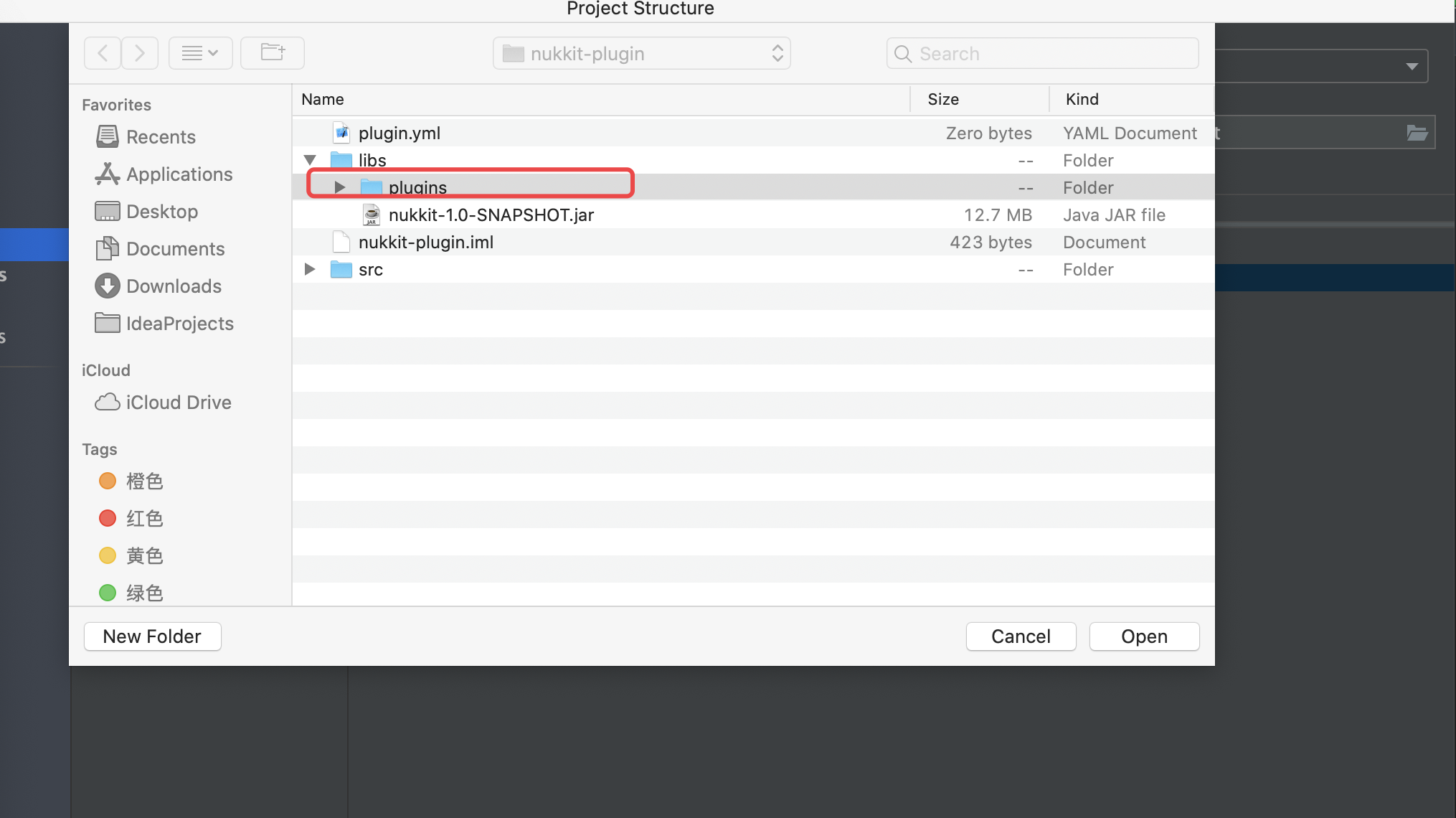Click the new folder toolbar icon
The image size is (1456, 818).
pos(272,53)
